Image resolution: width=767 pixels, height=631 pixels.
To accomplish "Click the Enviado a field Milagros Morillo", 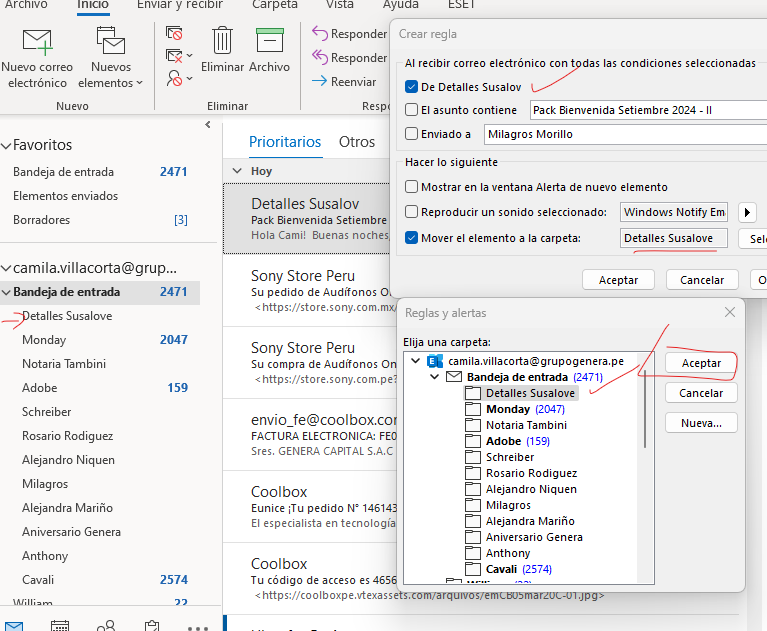I will pos(626,134).
